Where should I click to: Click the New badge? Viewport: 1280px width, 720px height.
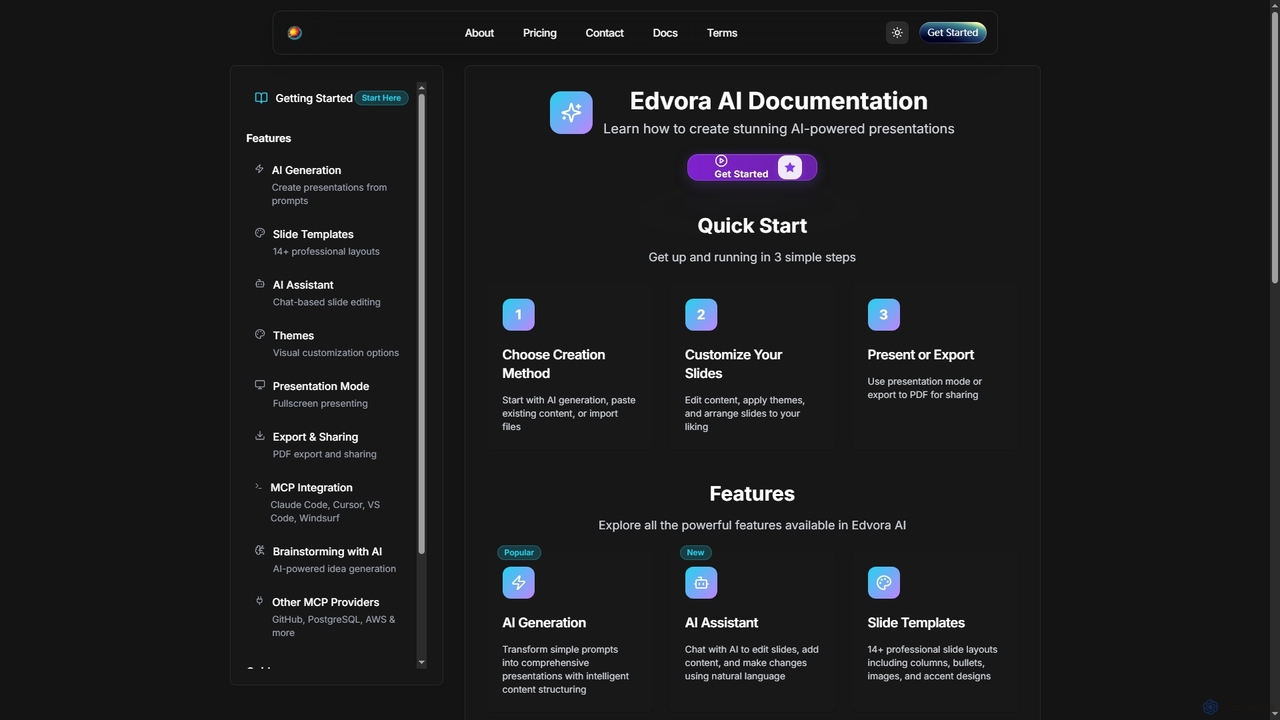pyautogui.click(x=695, y=552)
